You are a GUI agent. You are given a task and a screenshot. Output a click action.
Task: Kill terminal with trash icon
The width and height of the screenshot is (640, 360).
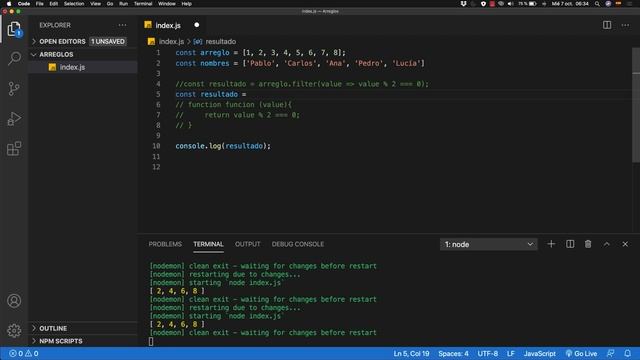pyautogui.click(x=588, y=244)
